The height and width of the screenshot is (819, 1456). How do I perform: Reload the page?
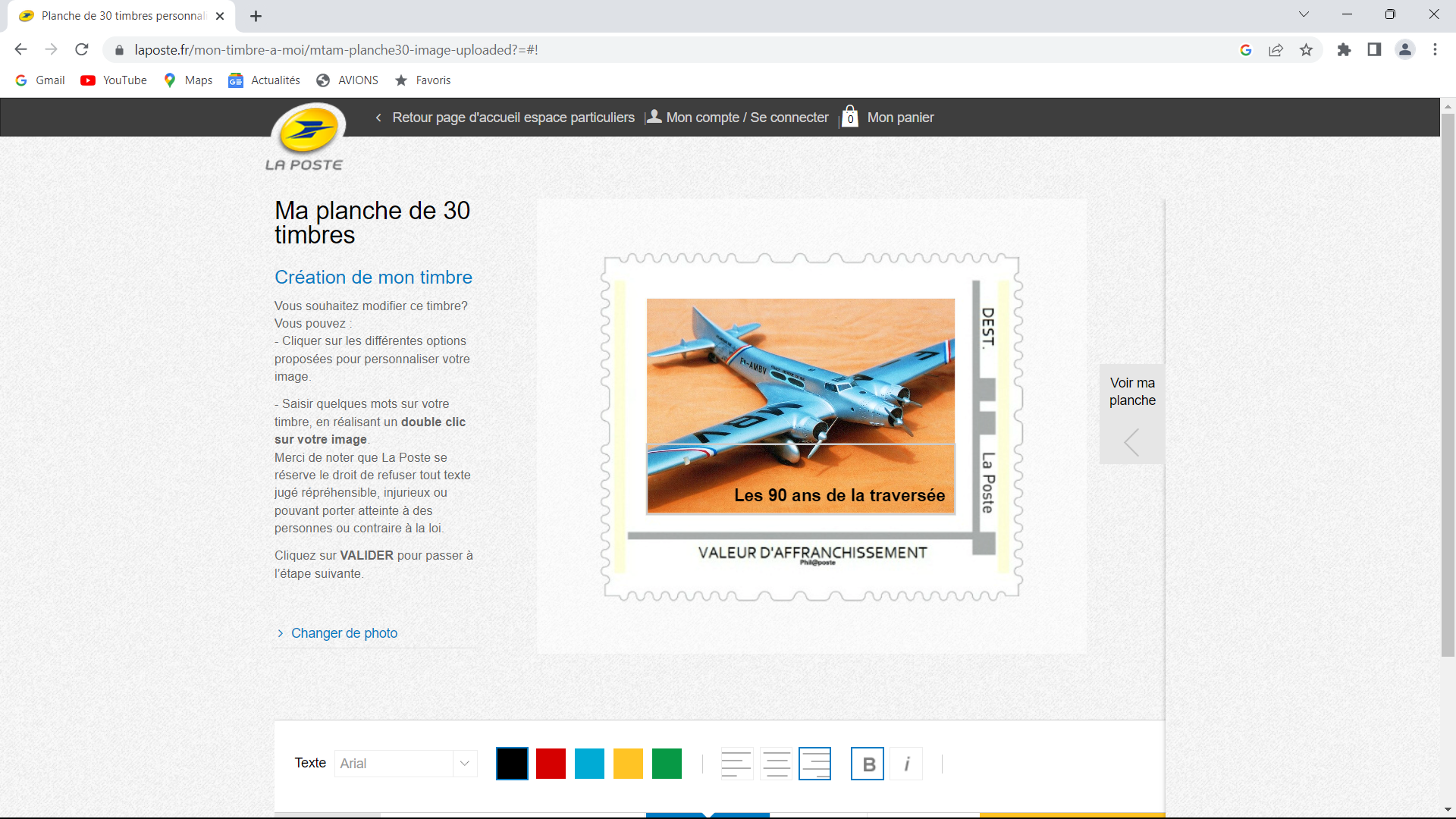(82, 50)
